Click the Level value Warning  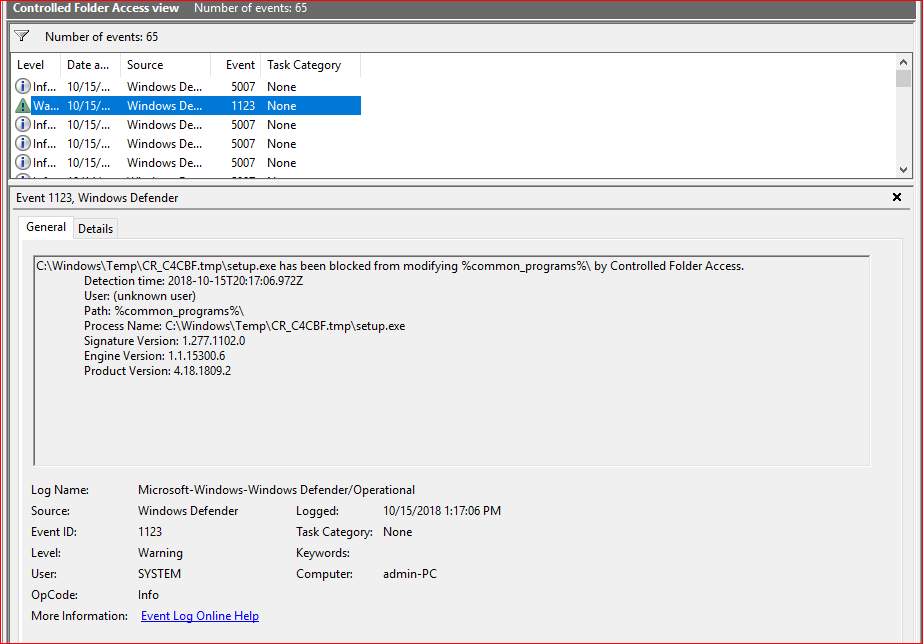161,553
